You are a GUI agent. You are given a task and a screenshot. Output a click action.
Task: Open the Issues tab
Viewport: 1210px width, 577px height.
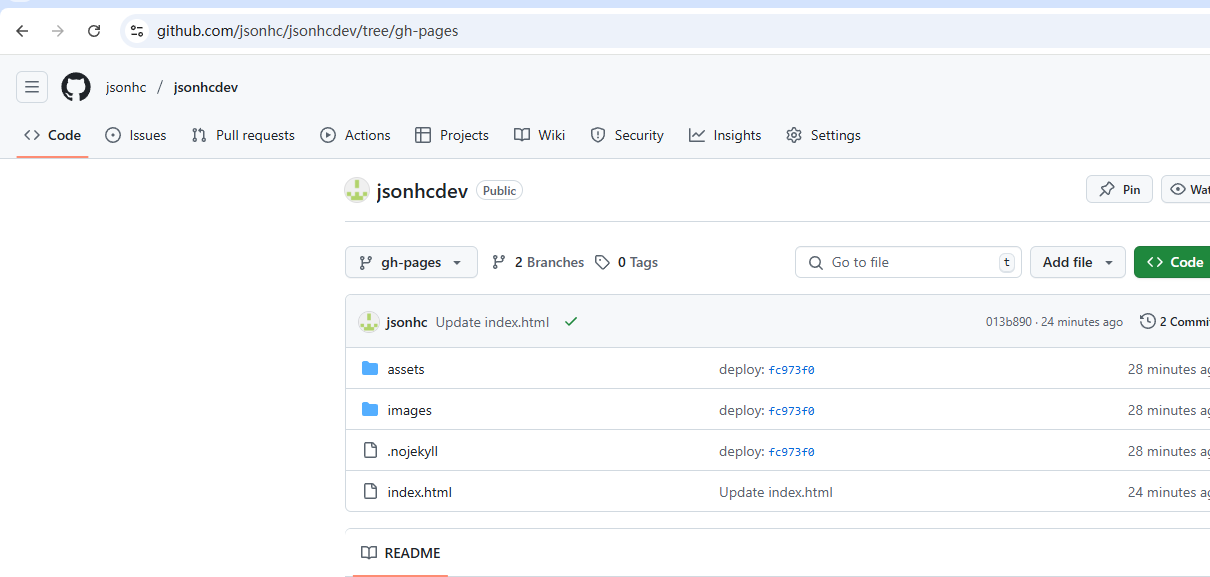[x=136, y=135]
